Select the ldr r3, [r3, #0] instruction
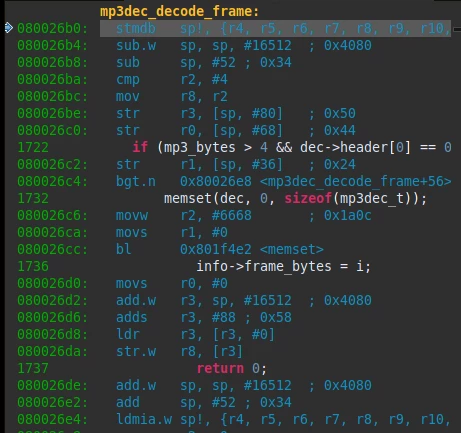The width and height of the screenshot is (461, 433). click(196, 335)
